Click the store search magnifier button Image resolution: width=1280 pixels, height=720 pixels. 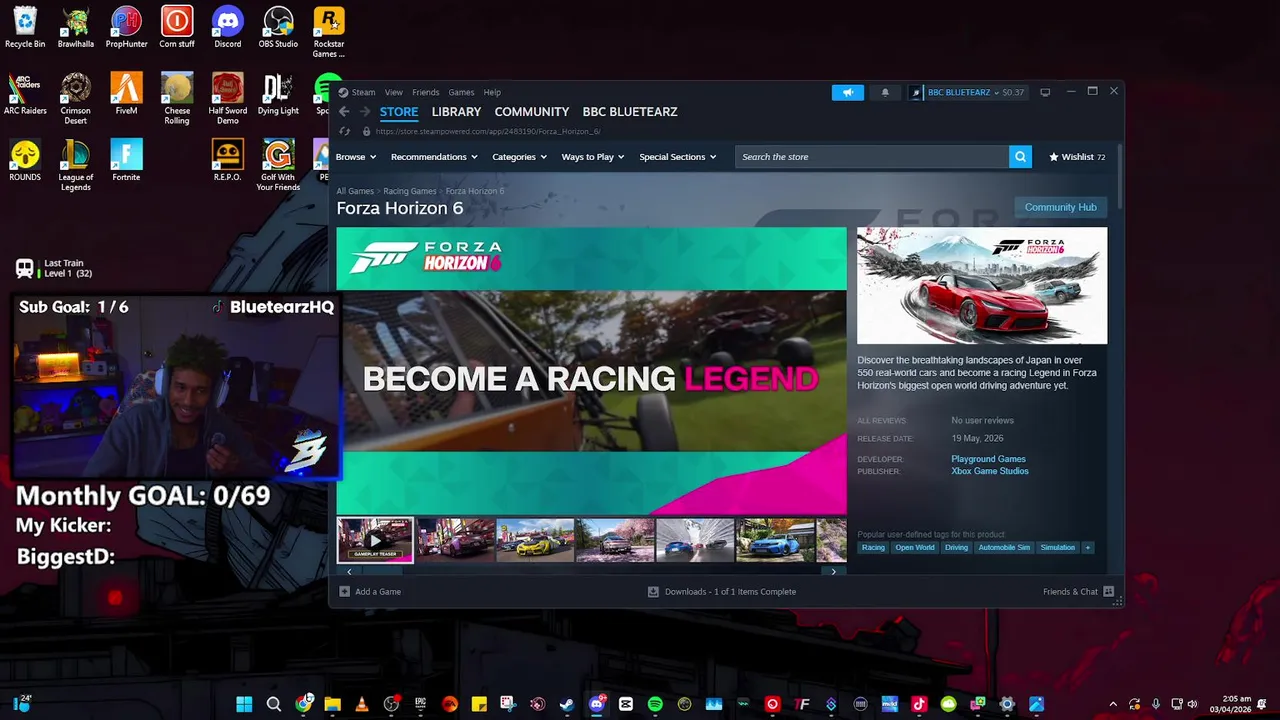(x=1020, y=157)
